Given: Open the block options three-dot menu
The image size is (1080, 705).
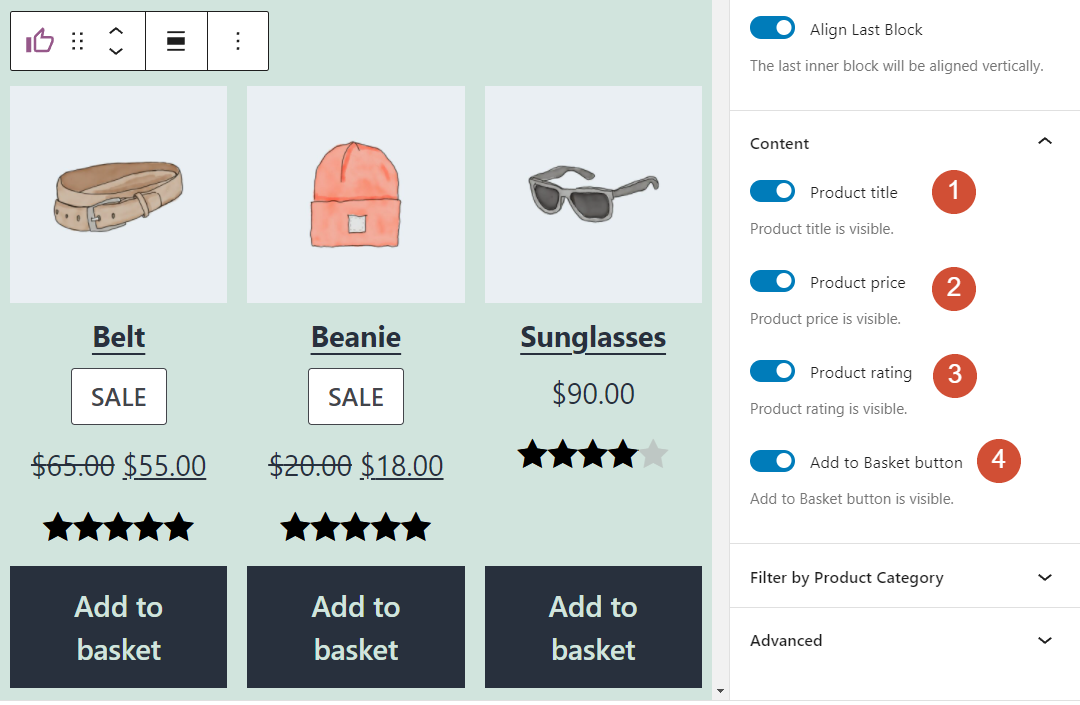Looking at the screenshot, I should (x=238, y=41).
